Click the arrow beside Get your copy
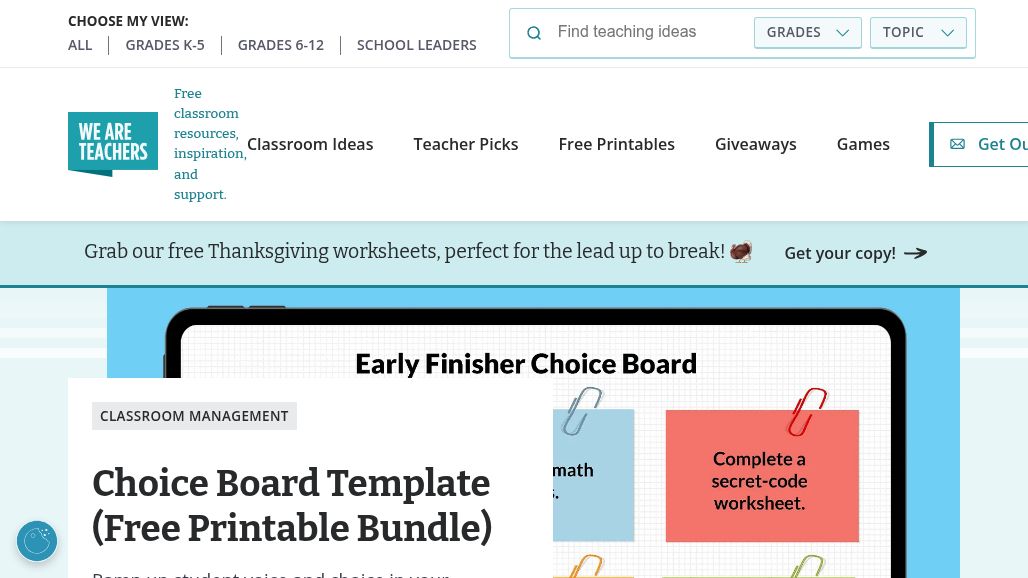The image size is (1028, 578). (915, 253)
